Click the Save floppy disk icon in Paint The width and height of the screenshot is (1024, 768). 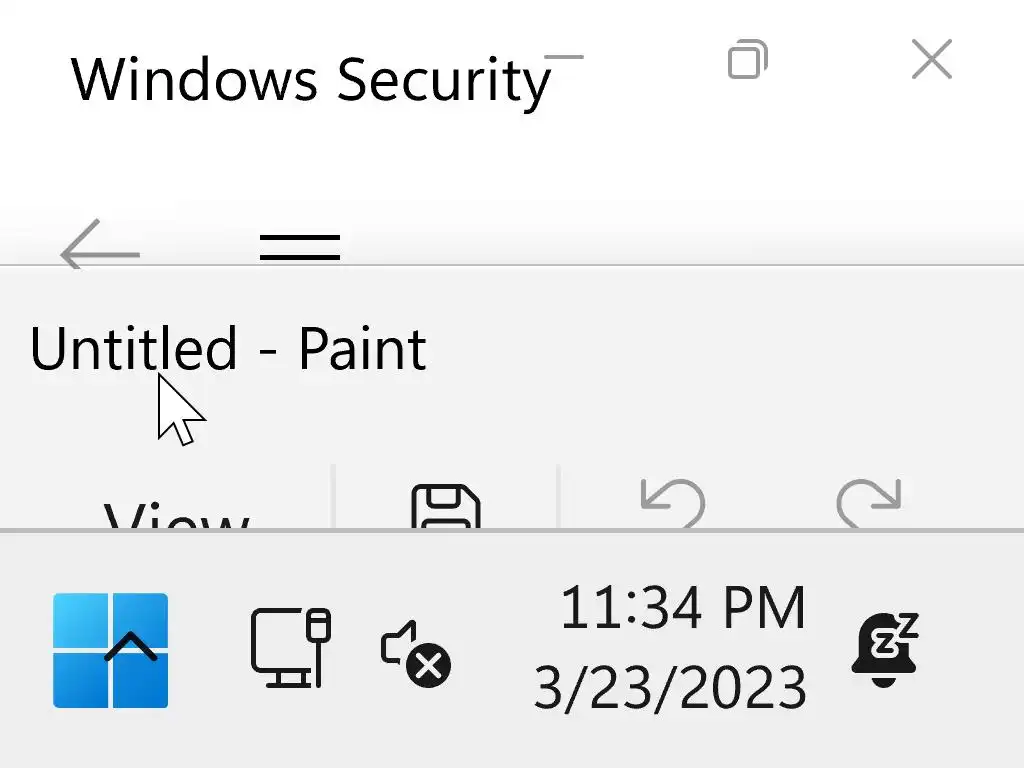pyautogui.click(x=446, y=507)
